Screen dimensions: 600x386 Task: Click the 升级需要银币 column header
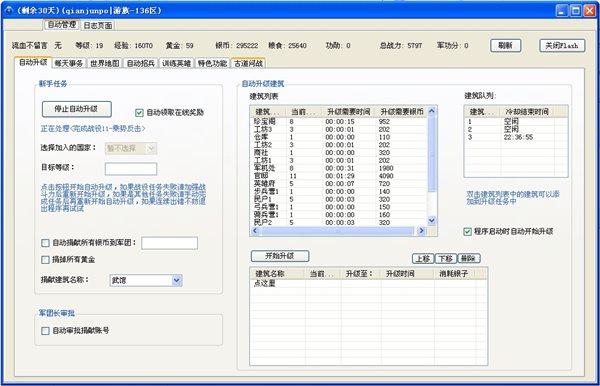401,112
